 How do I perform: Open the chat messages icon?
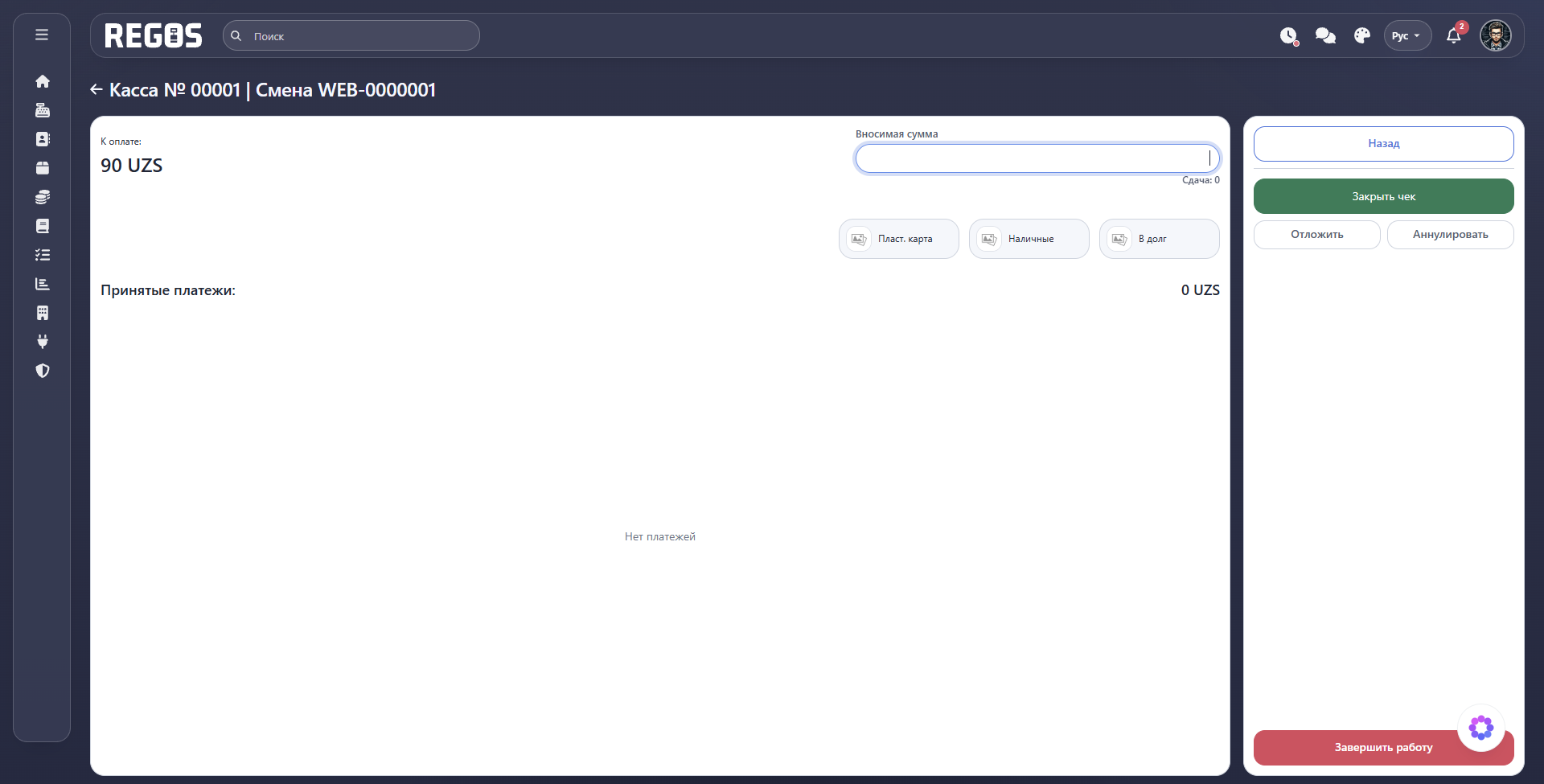(1325, 36)
